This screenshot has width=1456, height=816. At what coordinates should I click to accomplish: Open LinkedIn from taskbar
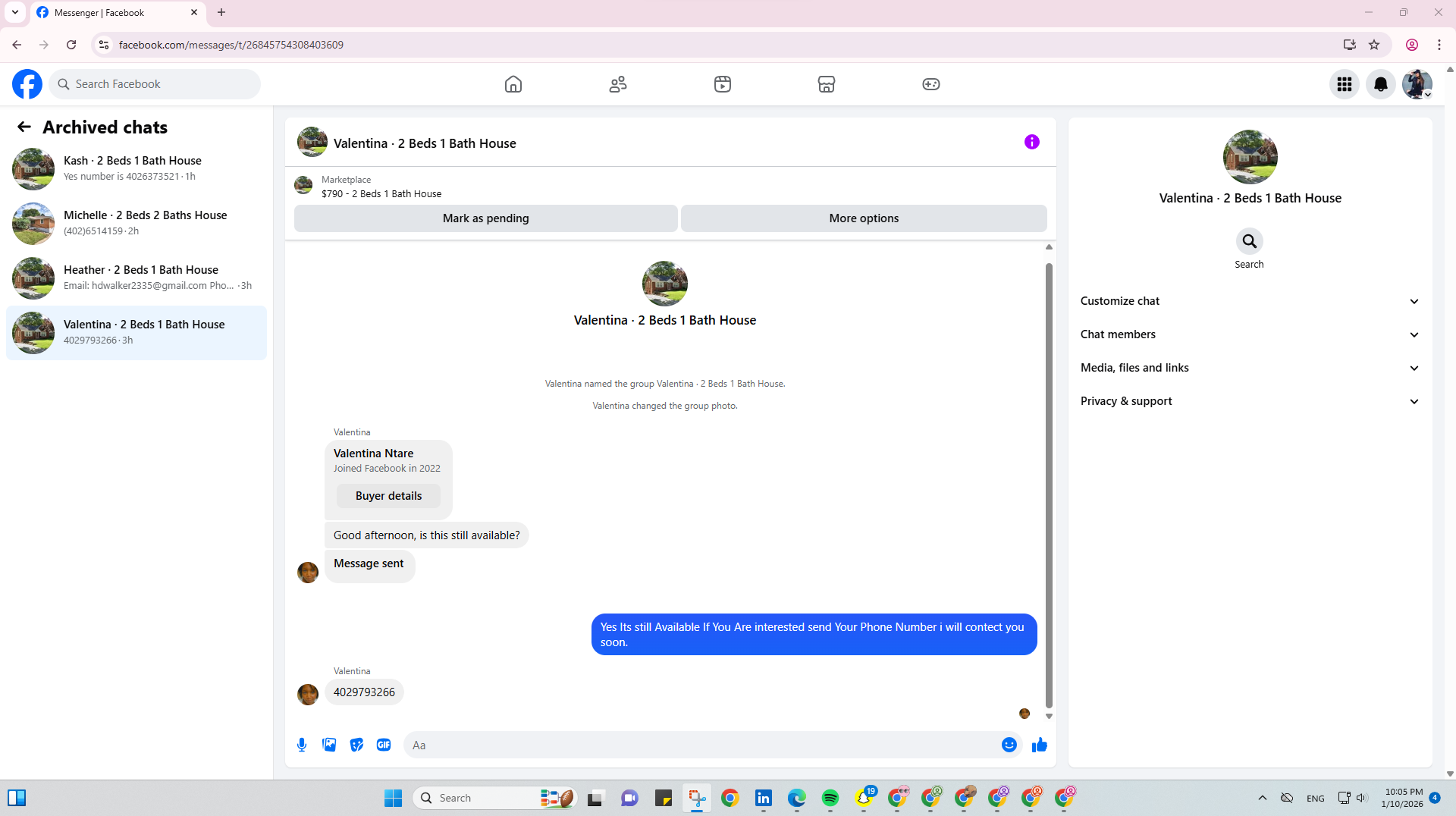point(763,798)
